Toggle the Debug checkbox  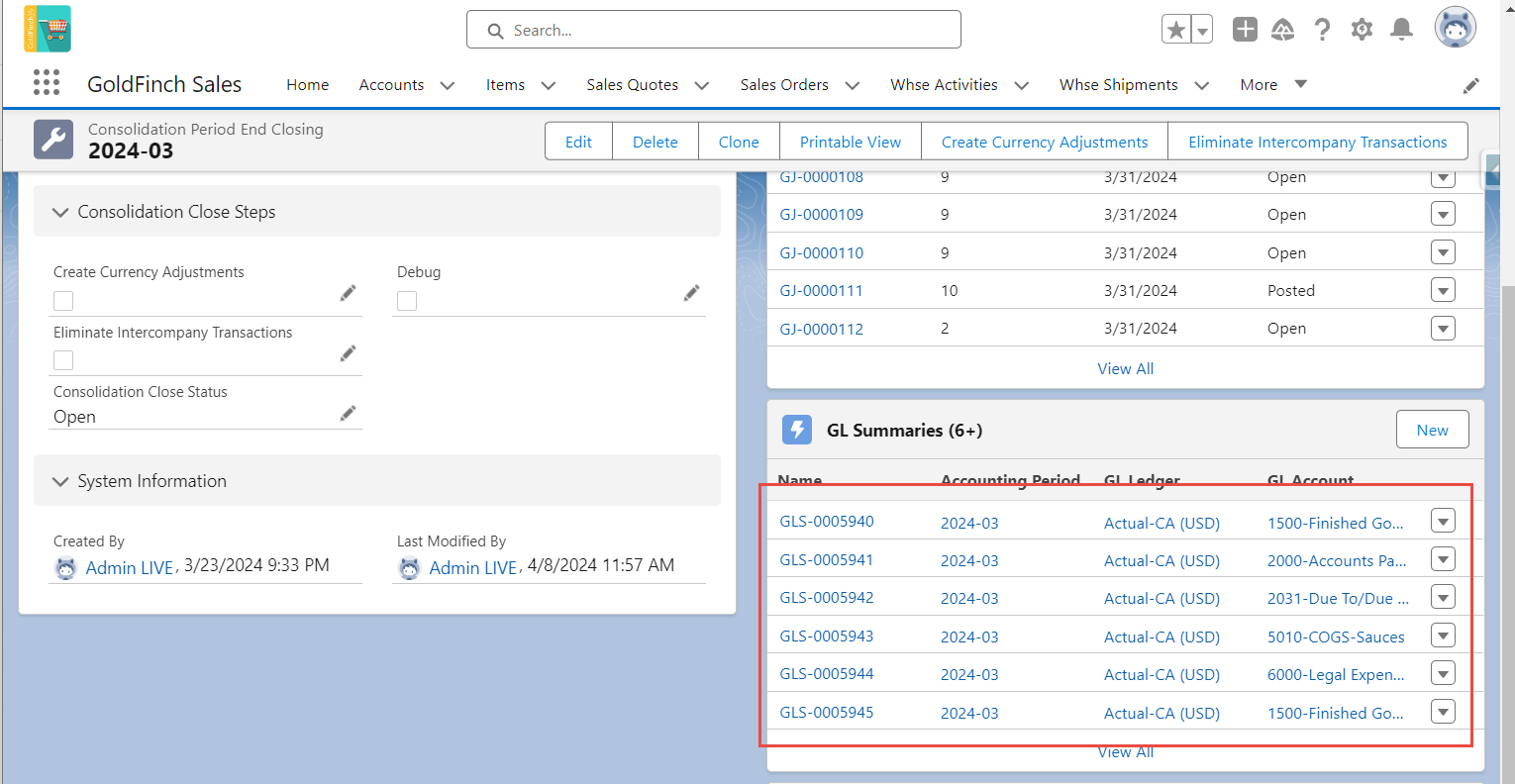coord(407,301)
